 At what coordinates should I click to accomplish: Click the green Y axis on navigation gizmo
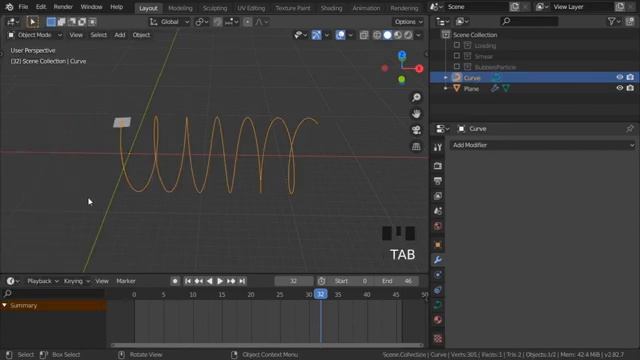coord(402,79)
